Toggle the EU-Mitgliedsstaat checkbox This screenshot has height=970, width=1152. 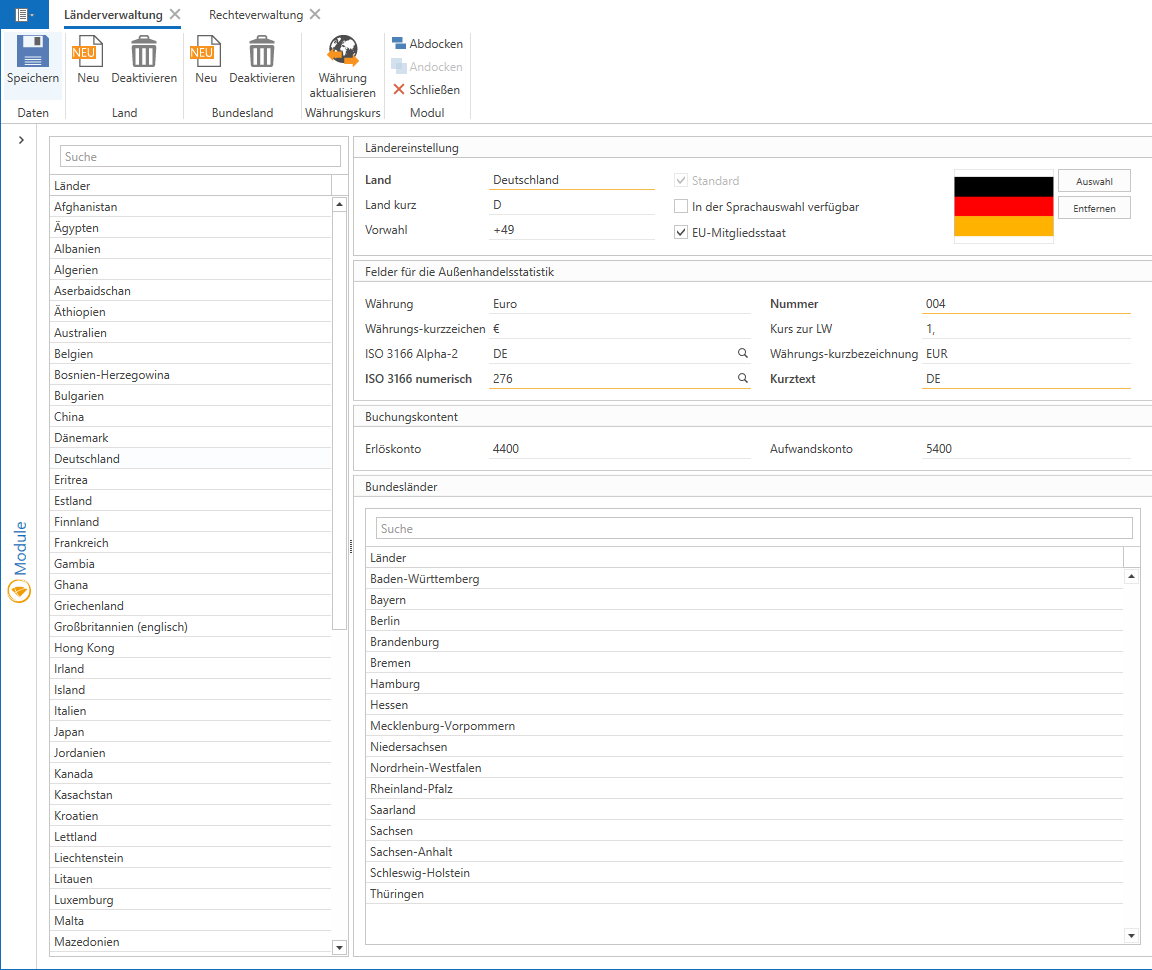(681, 233)
